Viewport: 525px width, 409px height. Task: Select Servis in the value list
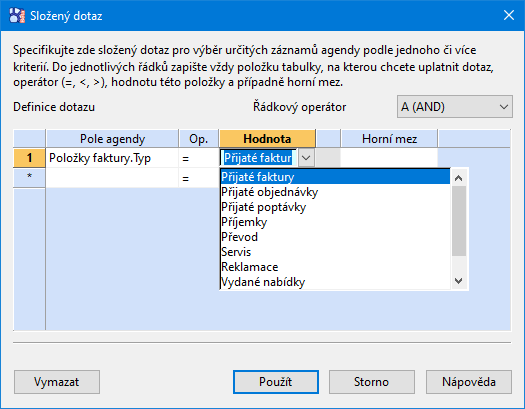(335, 252)
